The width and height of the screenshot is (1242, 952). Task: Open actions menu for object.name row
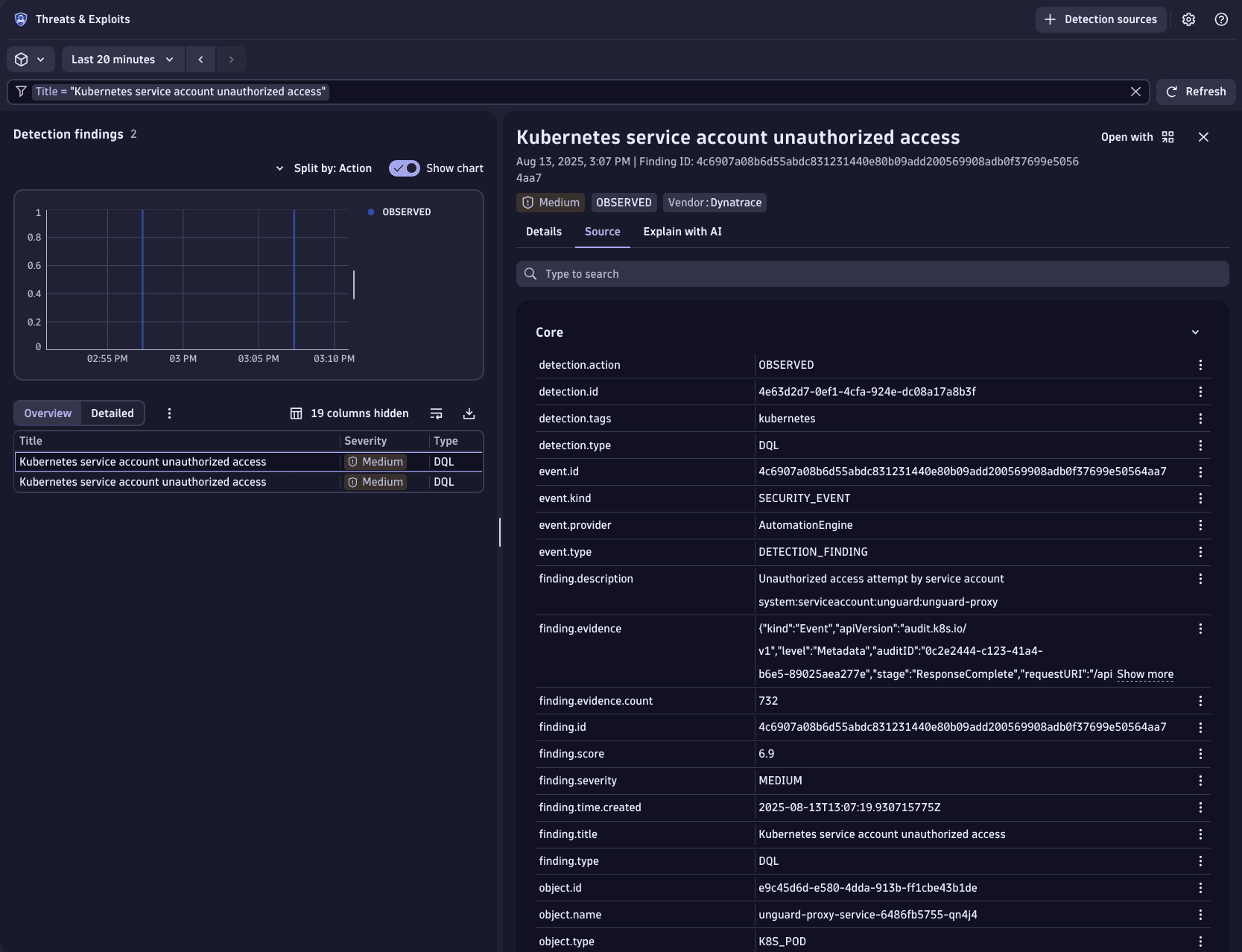pyautogui.click(x=1200, y=915)
